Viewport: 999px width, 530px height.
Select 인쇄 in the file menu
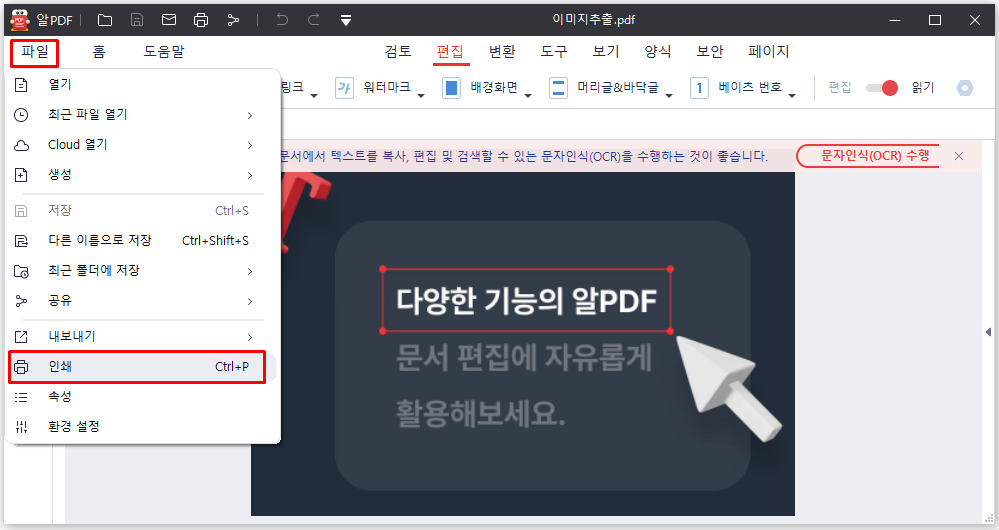tap(143, 367)
